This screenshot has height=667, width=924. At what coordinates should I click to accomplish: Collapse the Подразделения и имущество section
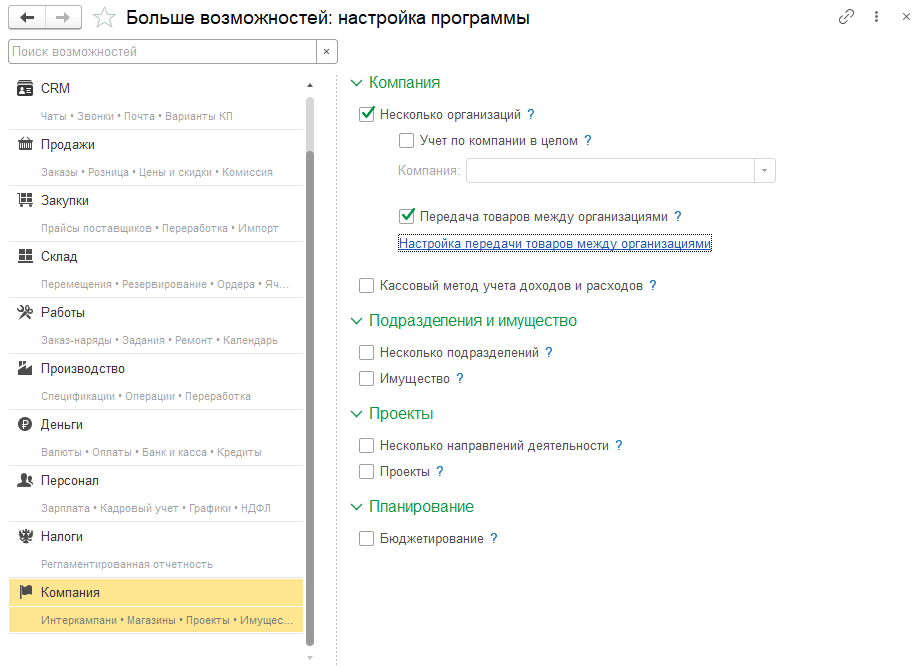357,321
